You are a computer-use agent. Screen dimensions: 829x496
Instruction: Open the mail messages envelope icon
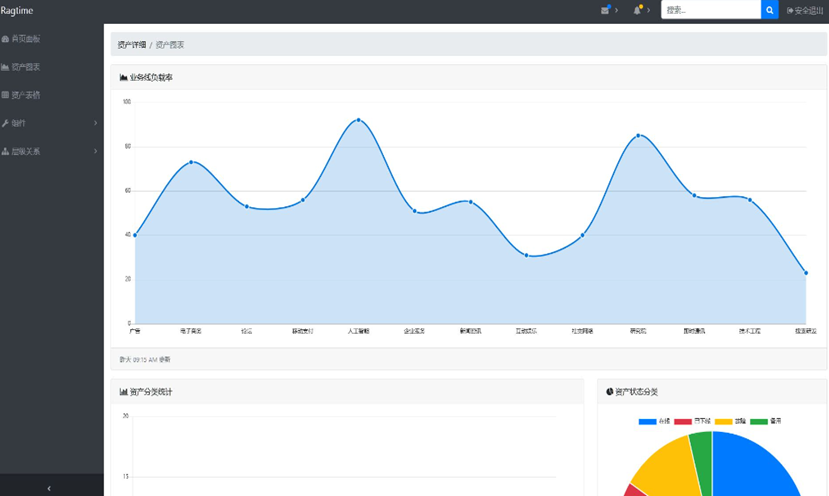605,10
